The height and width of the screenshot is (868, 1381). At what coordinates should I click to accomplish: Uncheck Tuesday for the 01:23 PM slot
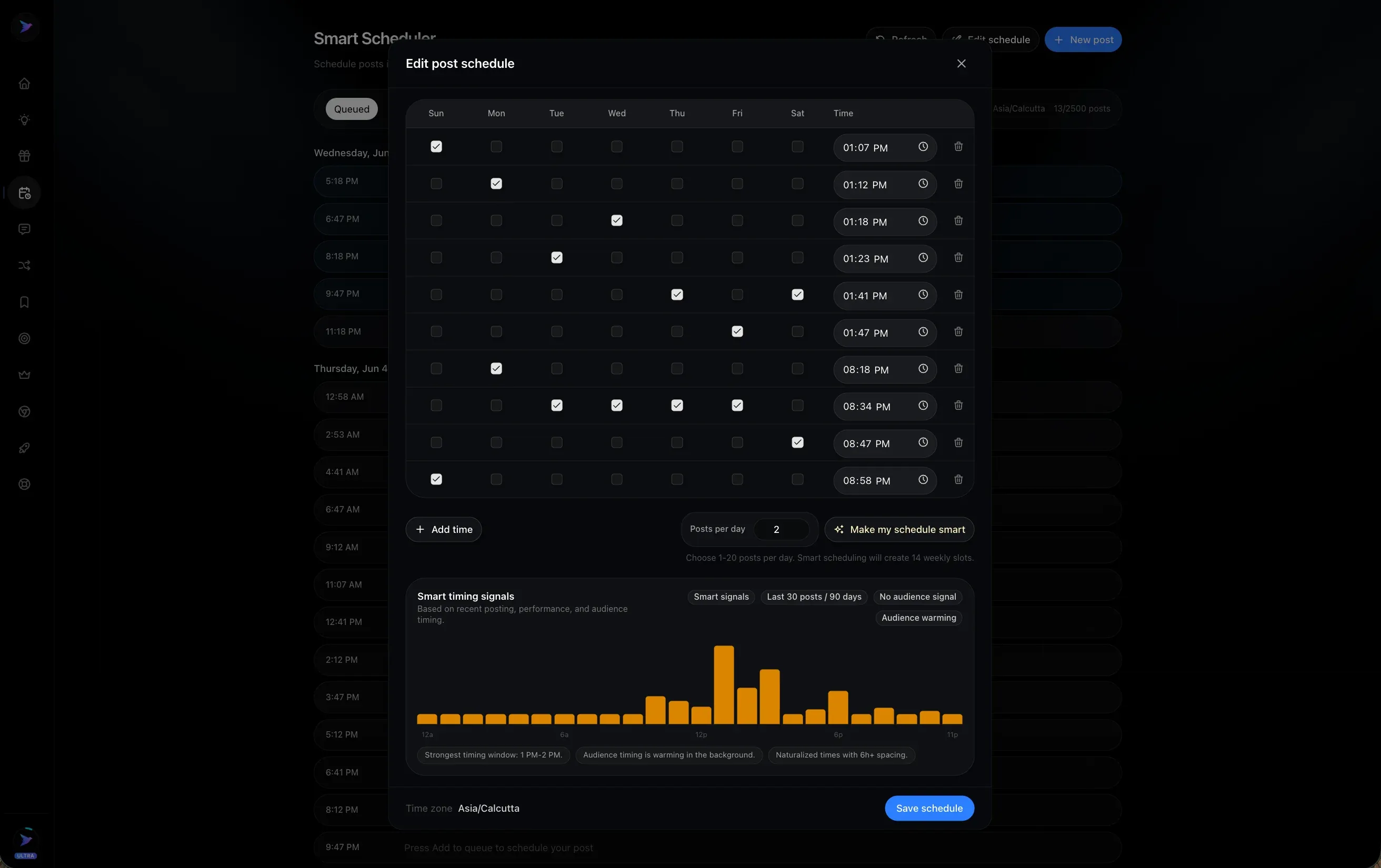click(x=556, y=258)
